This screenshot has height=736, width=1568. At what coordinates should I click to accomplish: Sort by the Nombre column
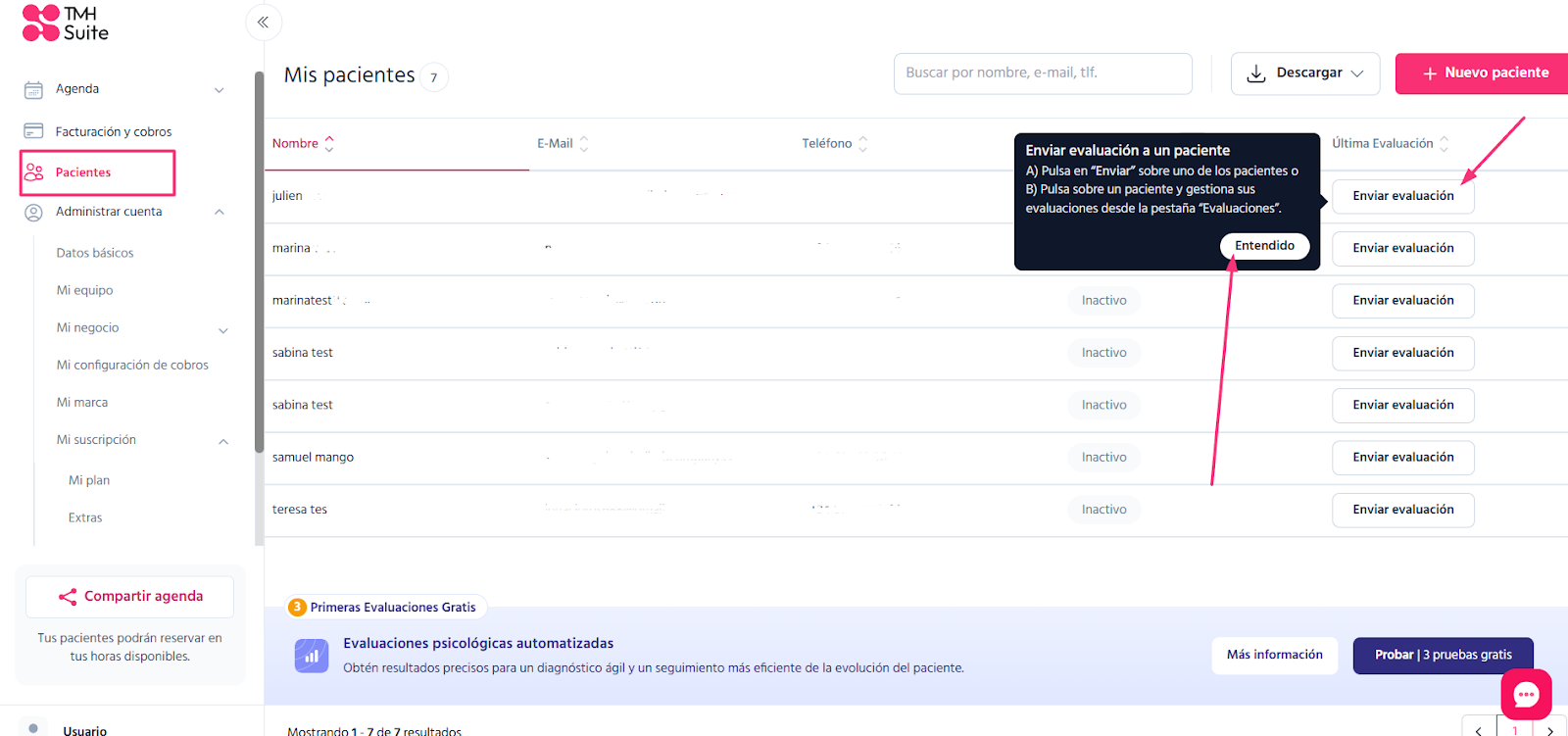coord(303,144)
